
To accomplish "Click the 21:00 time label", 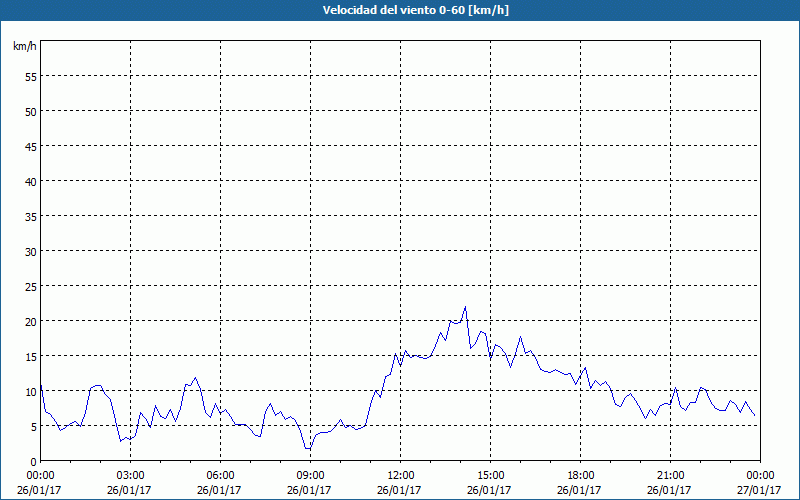I will coord(670,476).
